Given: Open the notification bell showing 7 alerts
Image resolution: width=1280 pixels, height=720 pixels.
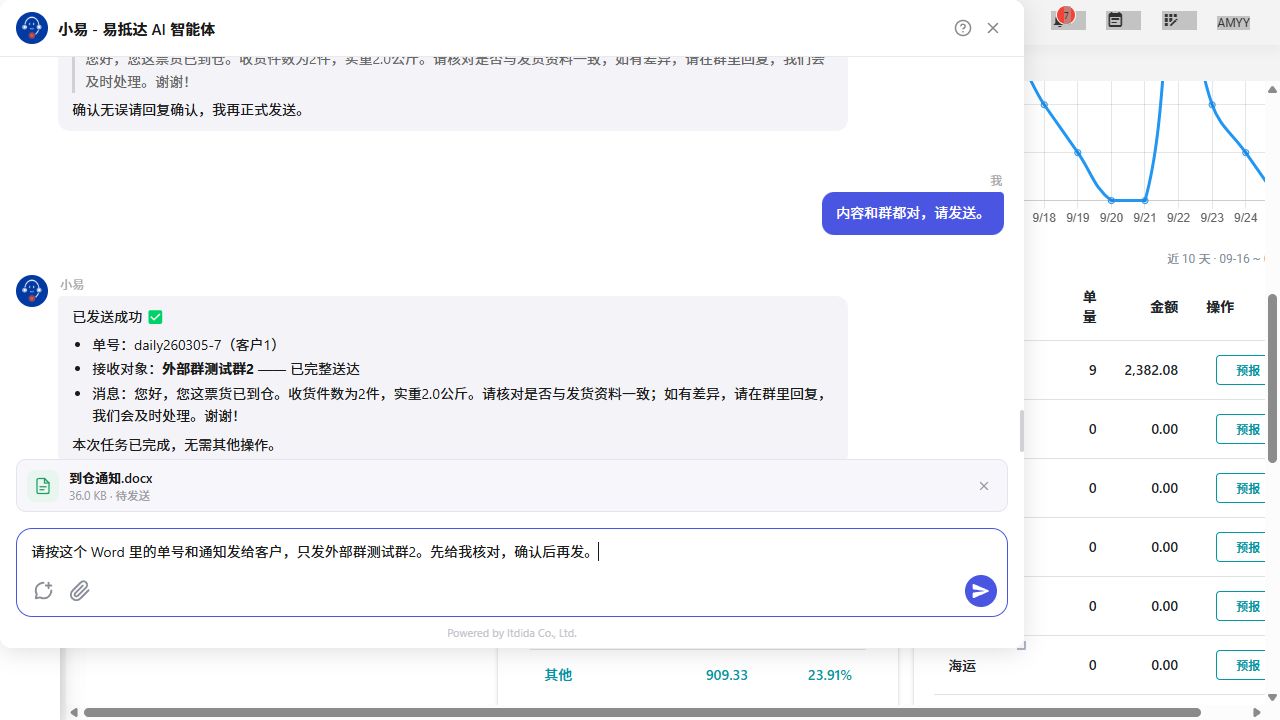Looking at the screenshot, I should (1062, 19).
